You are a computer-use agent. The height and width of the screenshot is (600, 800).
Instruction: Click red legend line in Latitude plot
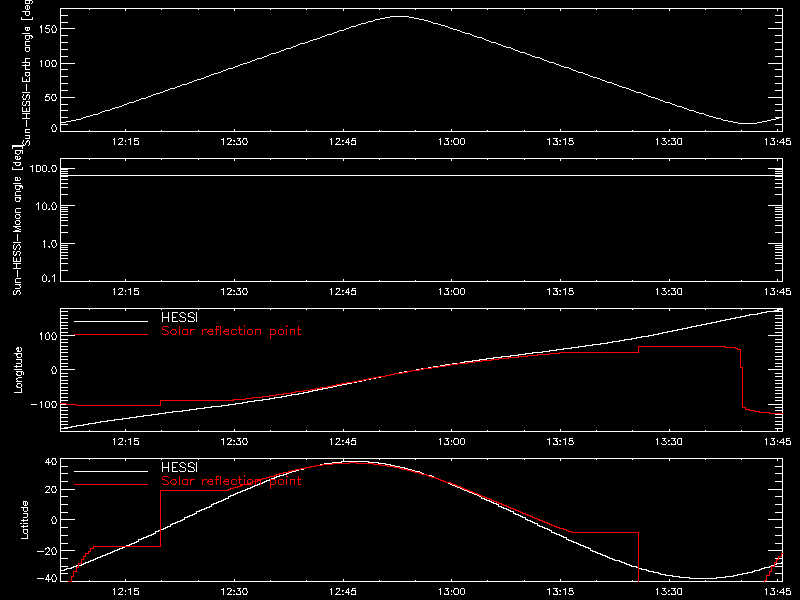tap(111, 484)
